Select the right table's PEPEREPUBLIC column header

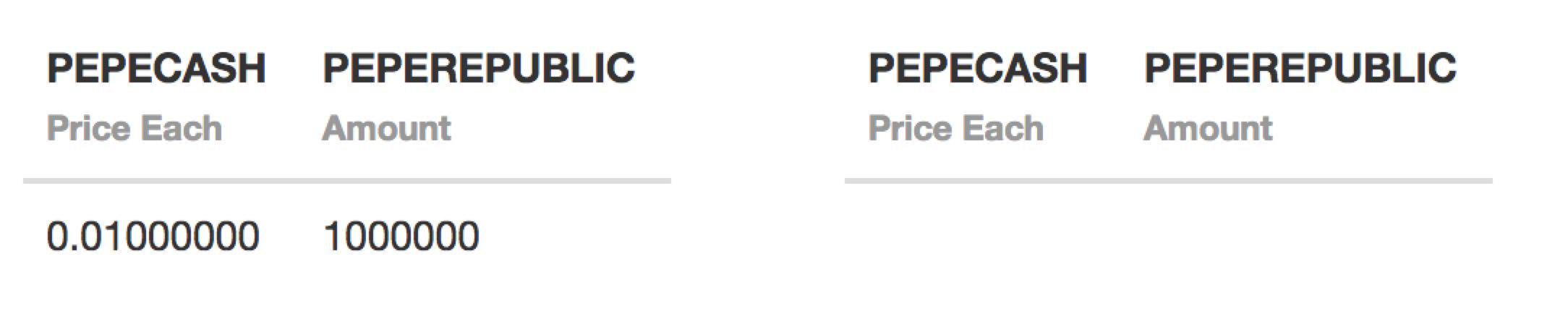(x=1300, y=68)
